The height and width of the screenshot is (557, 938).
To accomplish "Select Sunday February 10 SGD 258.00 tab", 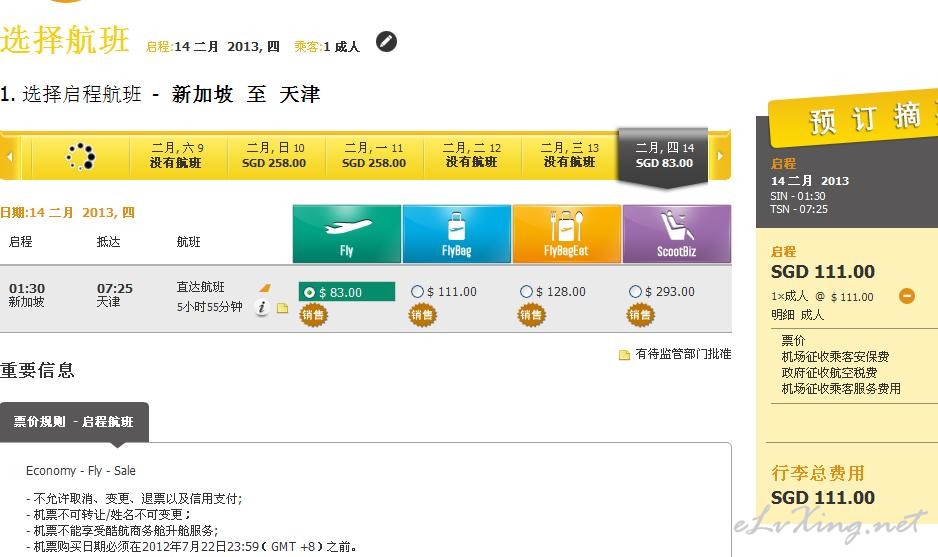I will click(x=275, y=156).
